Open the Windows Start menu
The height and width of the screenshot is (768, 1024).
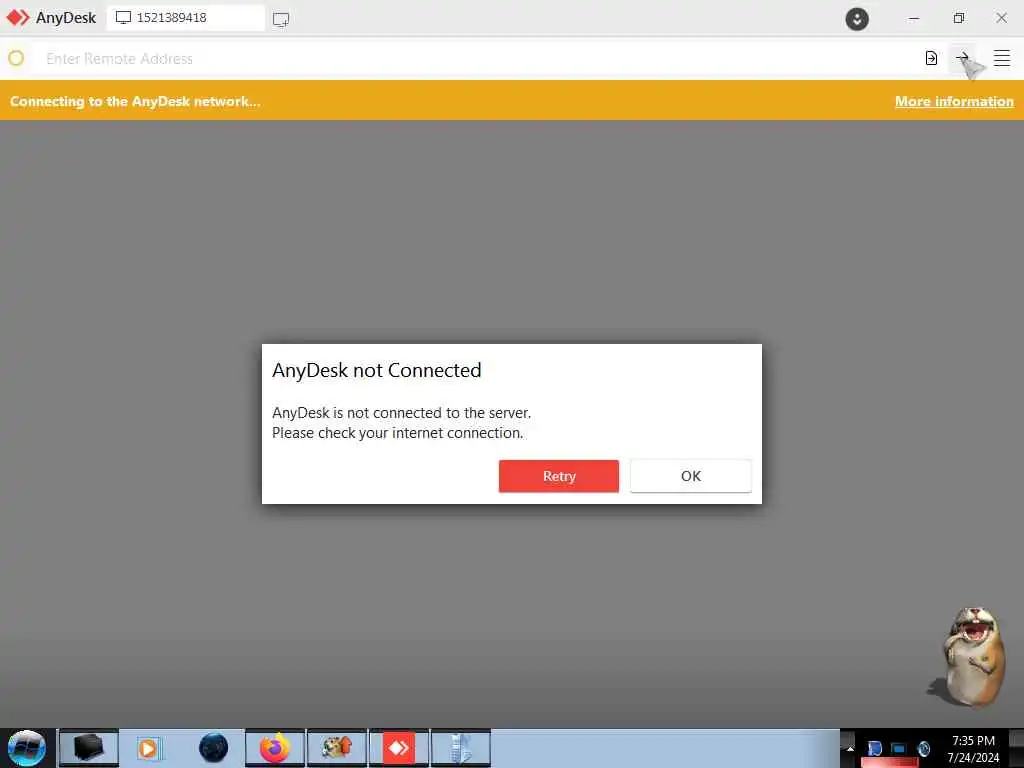[x=27, y=748]
